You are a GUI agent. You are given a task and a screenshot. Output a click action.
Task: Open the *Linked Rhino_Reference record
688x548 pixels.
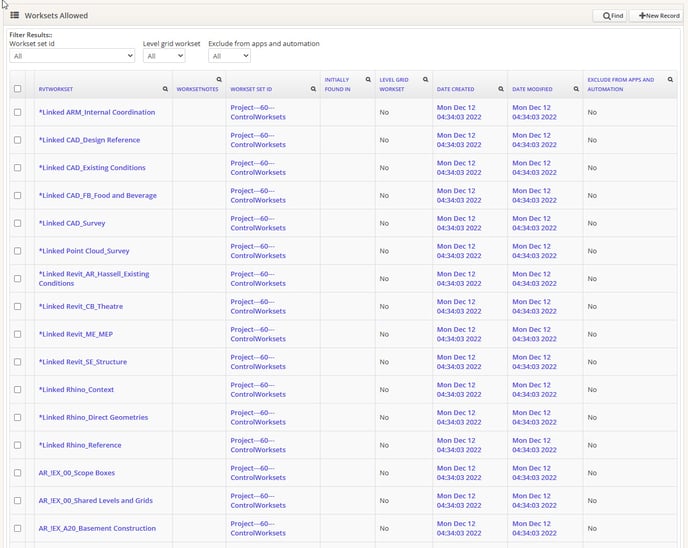pyautogui.click(x=80, y=445)
